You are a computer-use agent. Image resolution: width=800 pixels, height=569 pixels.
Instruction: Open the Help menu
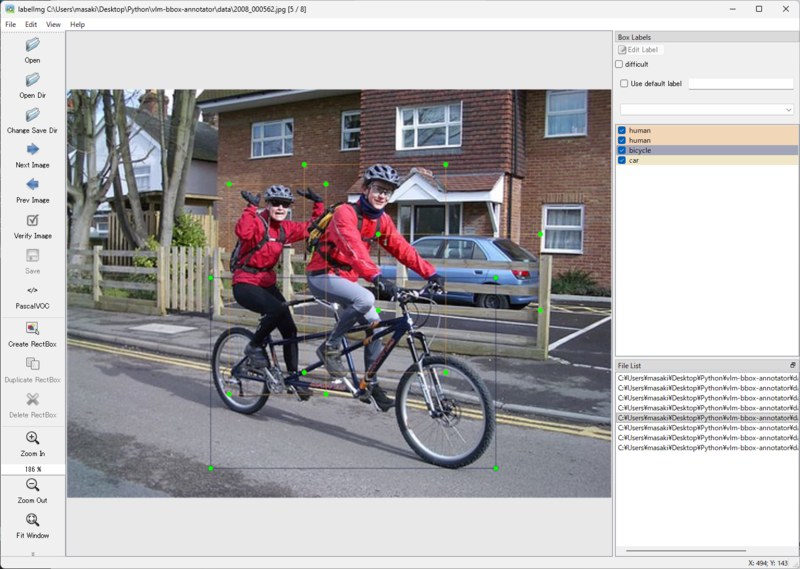point(78,24)
